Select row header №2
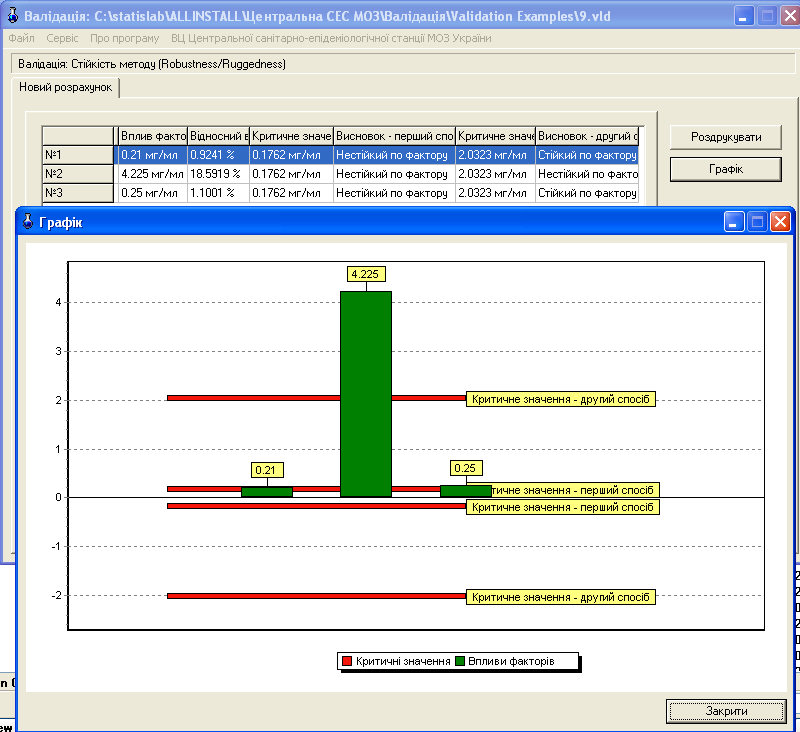The height and width of the screenshot is (732, 800). tap(78, 174)
